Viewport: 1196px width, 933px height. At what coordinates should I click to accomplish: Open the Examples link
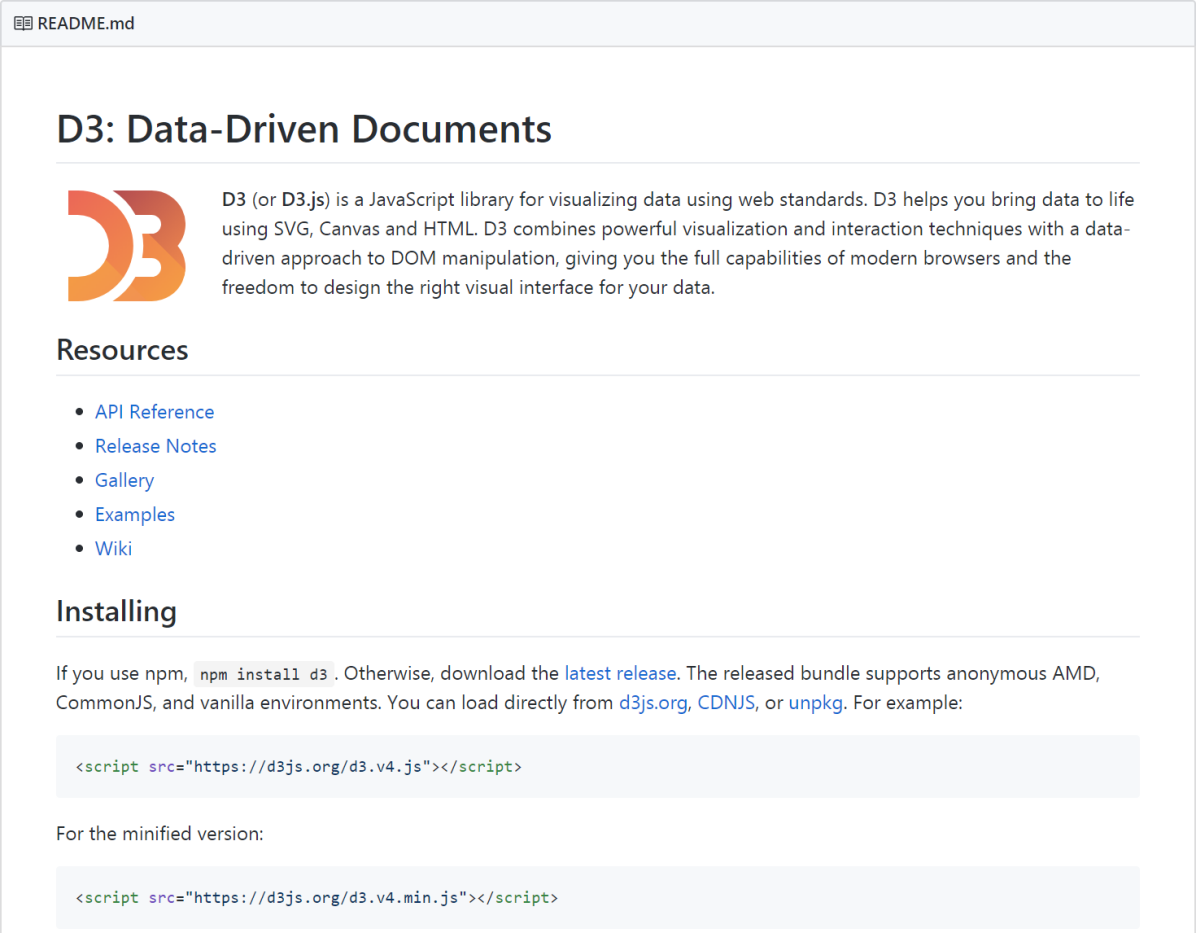(x=135, y=515)
